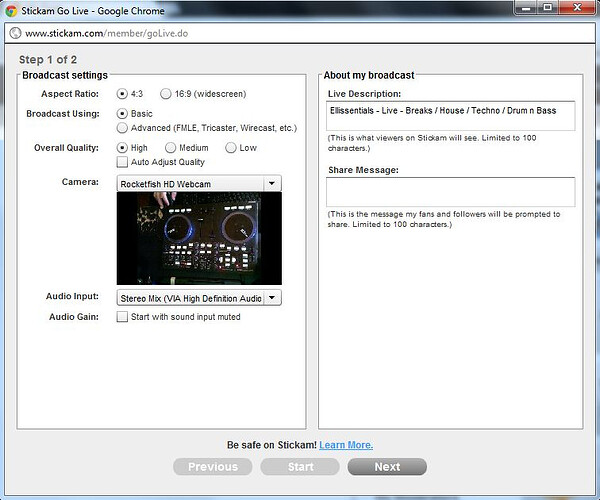600x500 pixels.
Task: Select 16:9 widescreen aspect ratio
Action: 166,94
